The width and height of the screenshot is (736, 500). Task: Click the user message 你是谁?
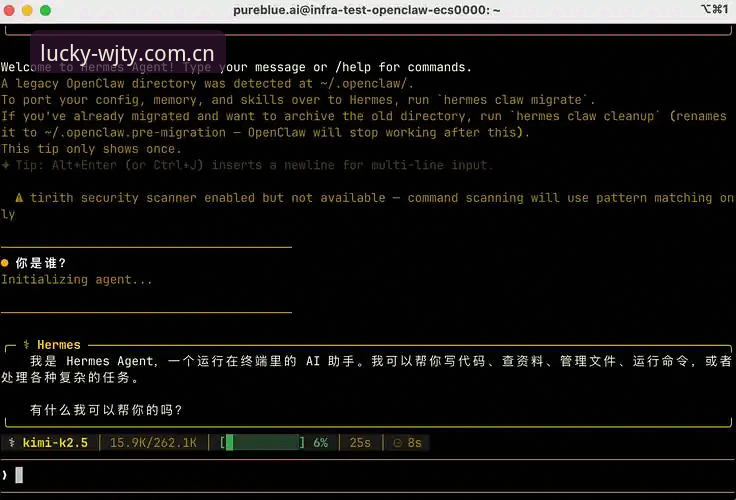coord(41,263)
